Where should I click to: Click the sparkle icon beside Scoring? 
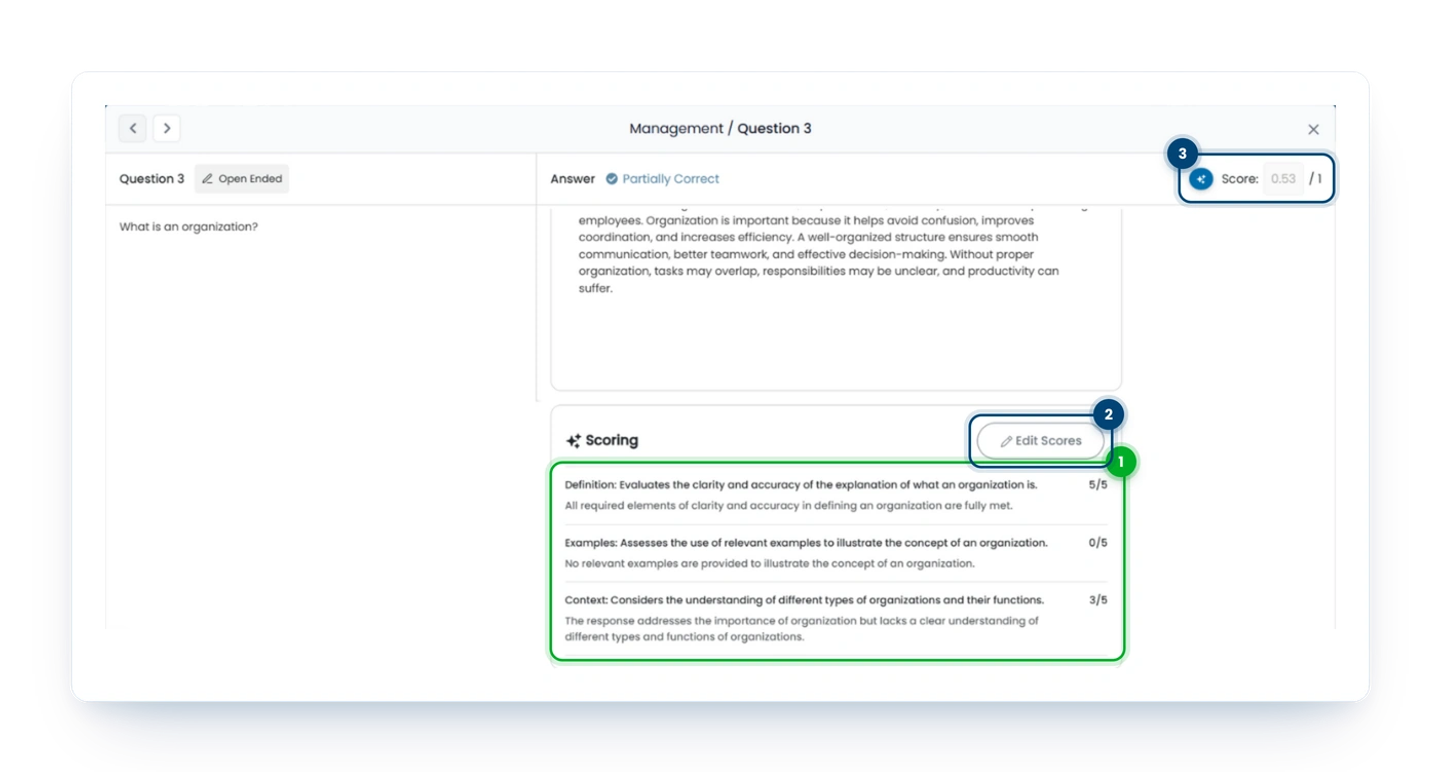(573, 441)
